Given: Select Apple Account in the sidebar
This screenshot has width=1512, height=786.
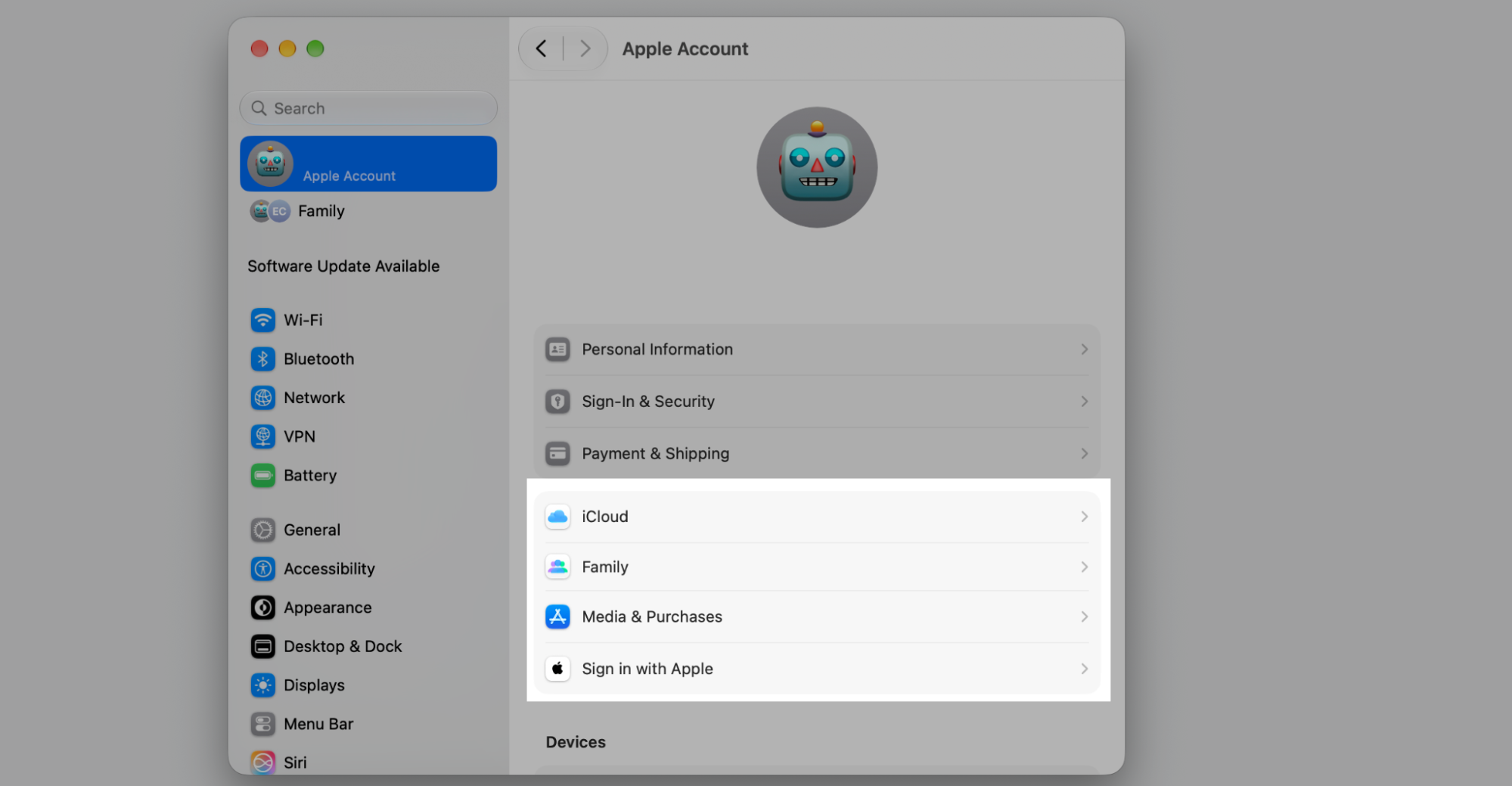Looking at the screenshot, I should (x=368, y=163).
